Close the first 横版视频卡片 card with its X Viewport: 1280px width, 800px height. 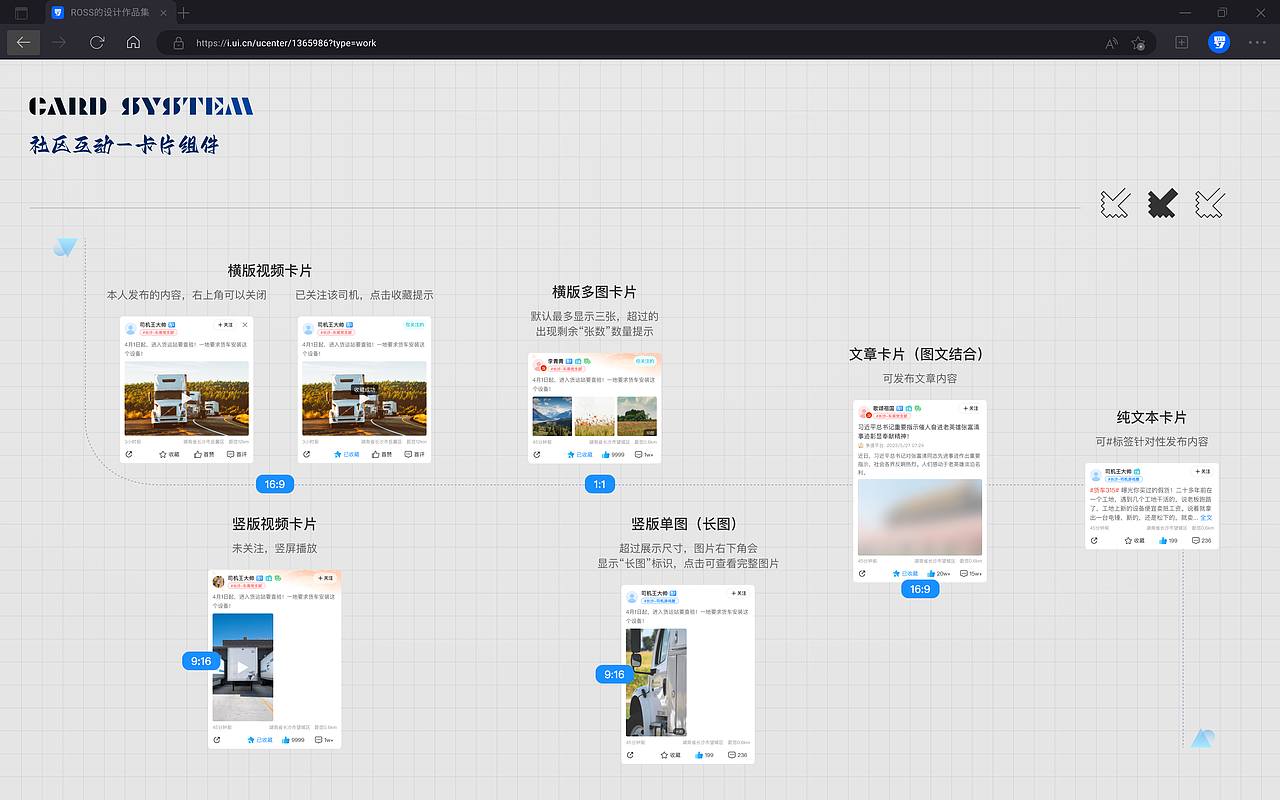pos(246,325)
